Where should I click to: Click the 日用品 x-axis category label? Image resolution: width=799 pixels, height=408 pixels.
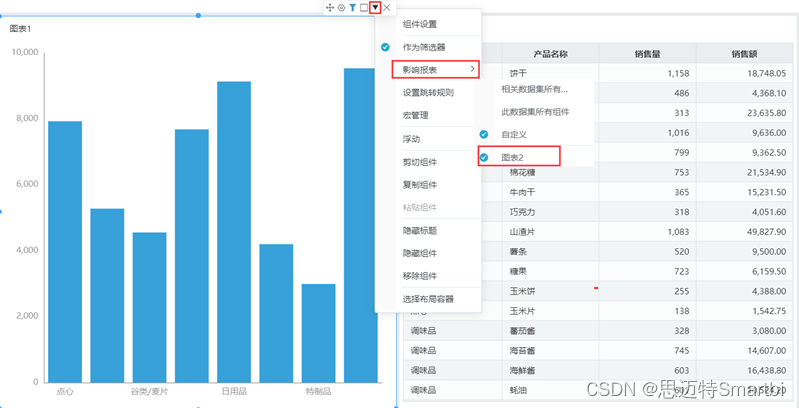coord(234,392)
